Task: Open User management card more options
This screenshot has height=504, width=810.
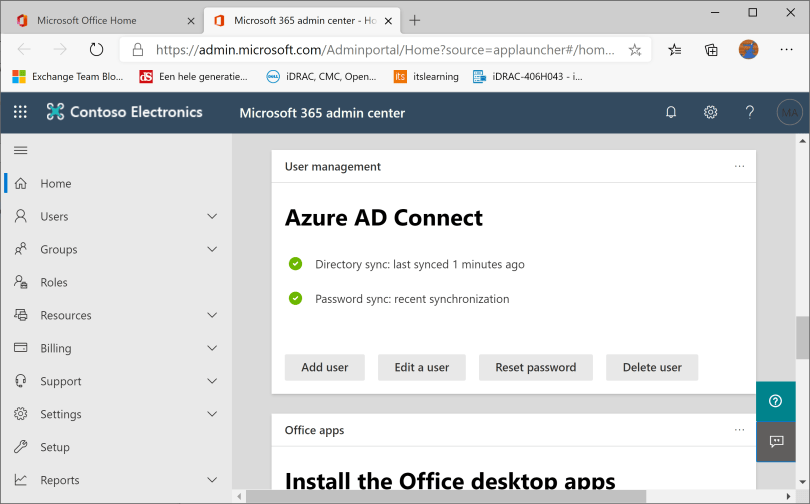Action: 739,166
